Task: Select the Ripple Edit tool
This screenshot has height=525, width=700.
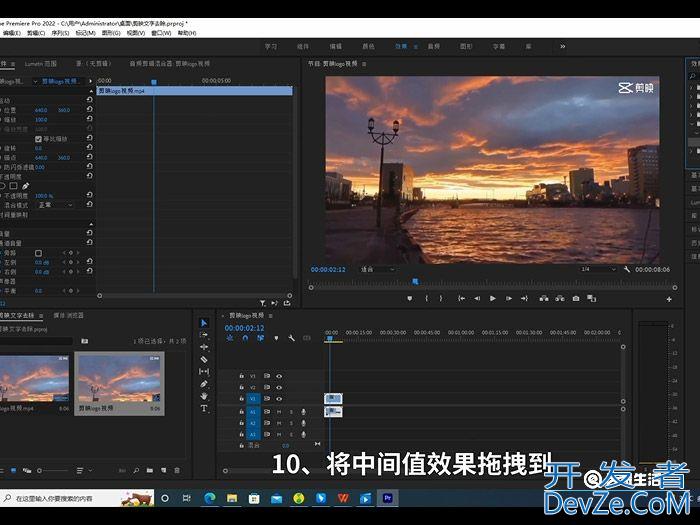Action: (204, 347)
